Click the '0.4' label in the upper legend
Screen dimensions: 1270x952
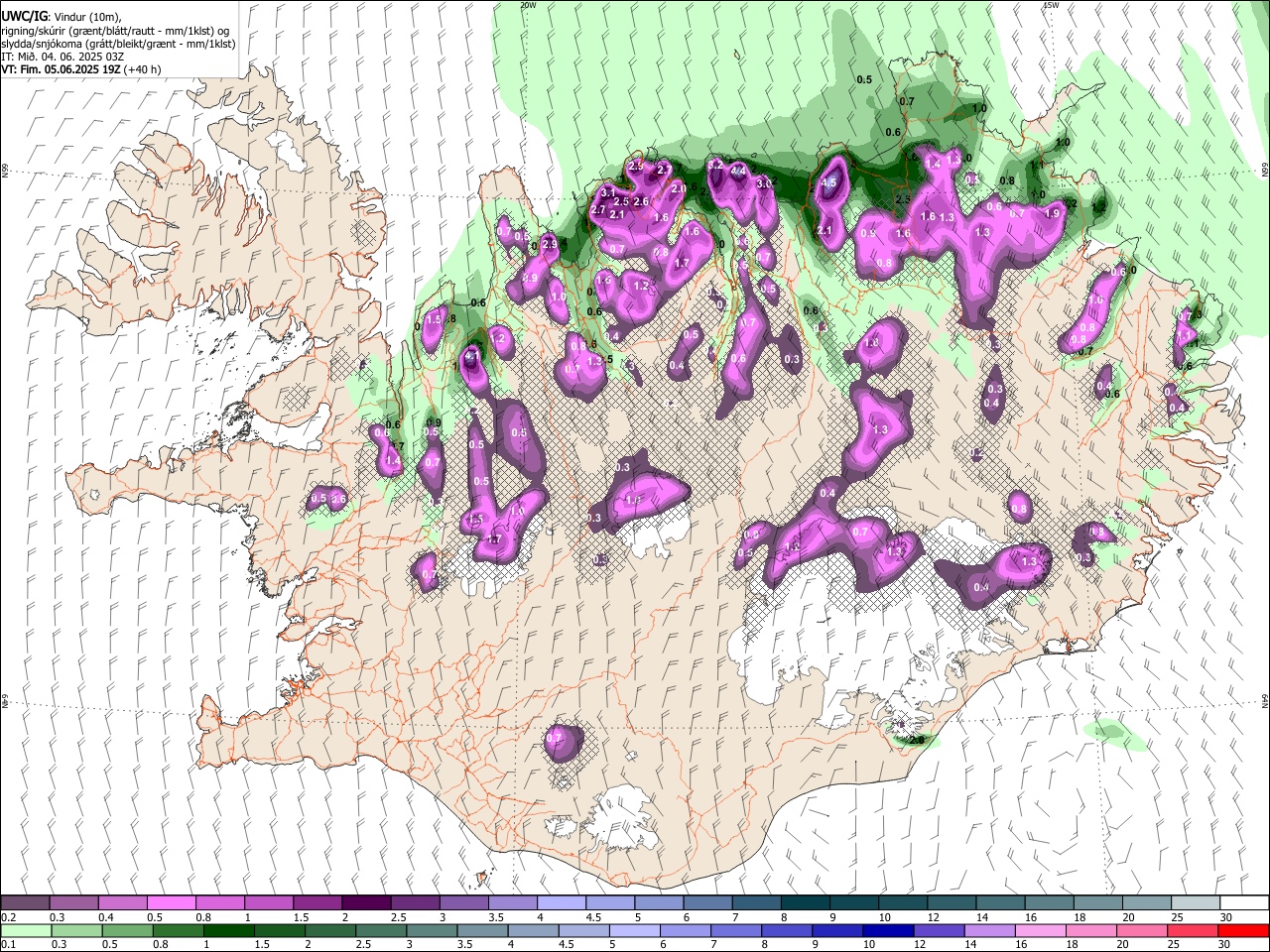pos(106,917)
